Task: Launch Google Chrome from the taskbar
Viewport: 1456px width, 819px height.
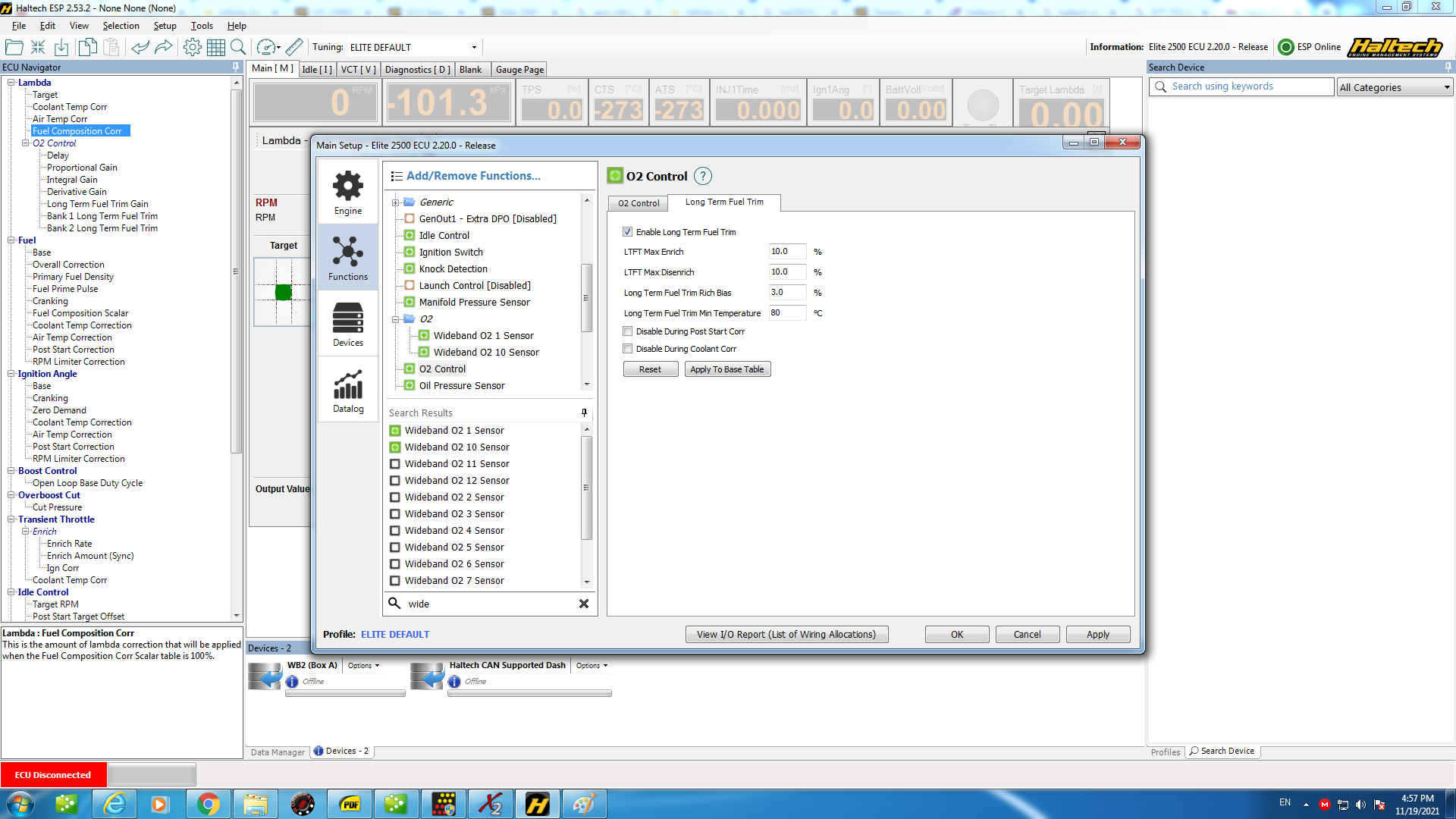Action: 209,804
